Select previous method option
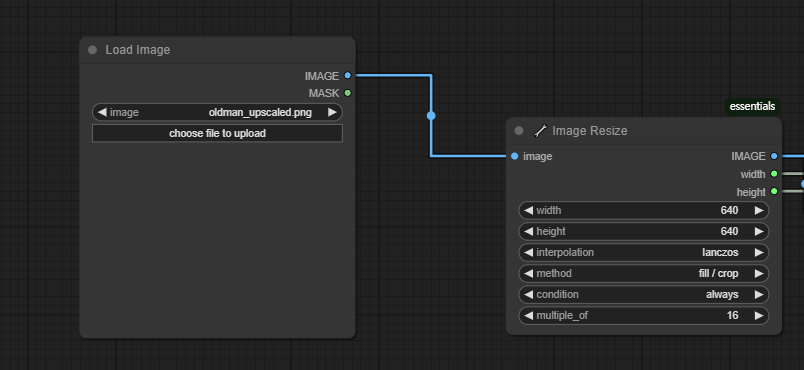The image size is (804, 370). click(x=529, y=274)
